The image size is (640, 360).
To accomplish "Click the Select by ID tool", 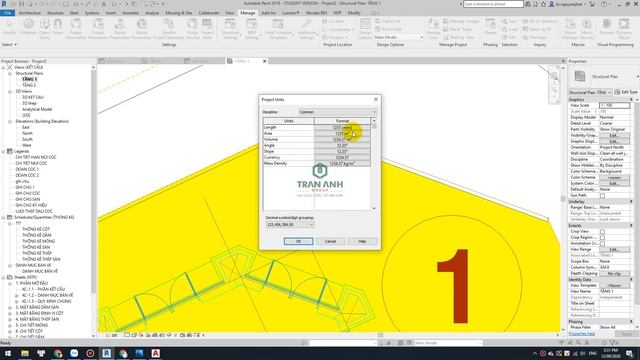I will click(537, 29).
